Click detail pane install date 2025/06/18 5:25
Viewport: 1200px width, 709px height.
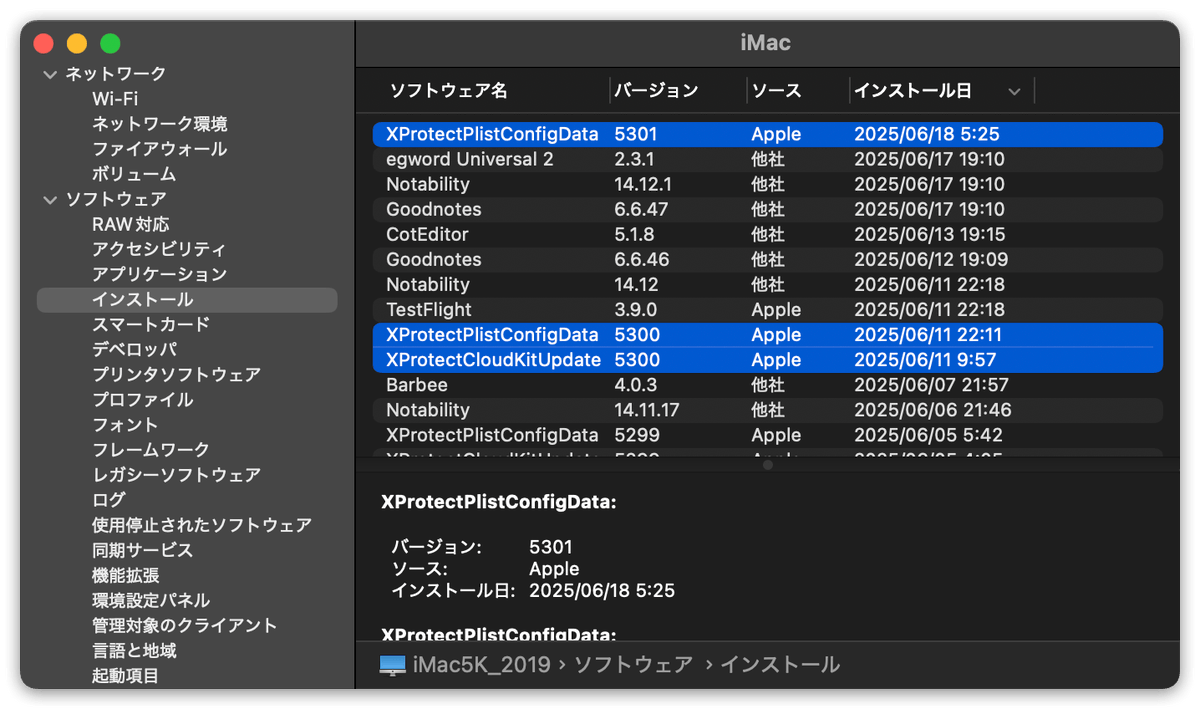pos(602,591)
